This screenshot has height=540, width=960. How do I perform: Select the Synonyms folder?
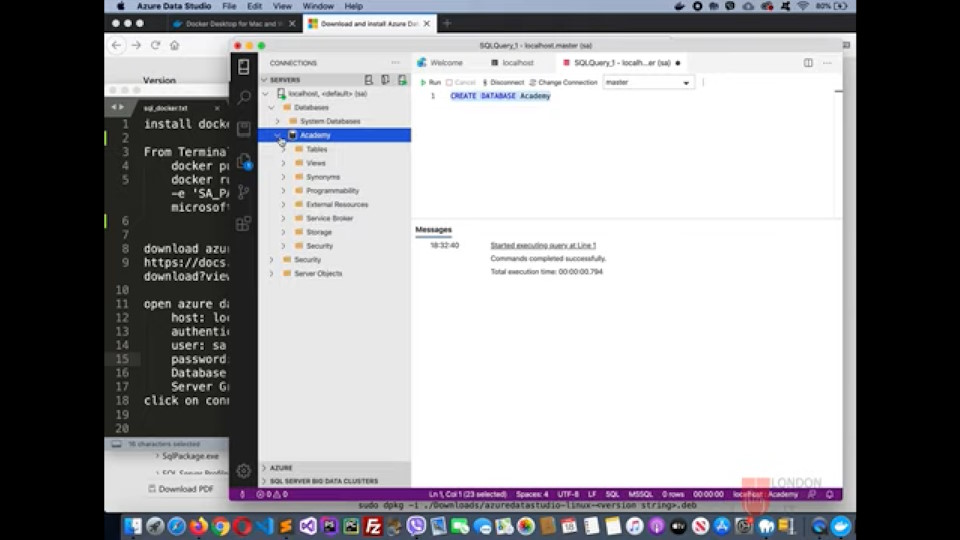pyautogui.click(x=323, y=177)
